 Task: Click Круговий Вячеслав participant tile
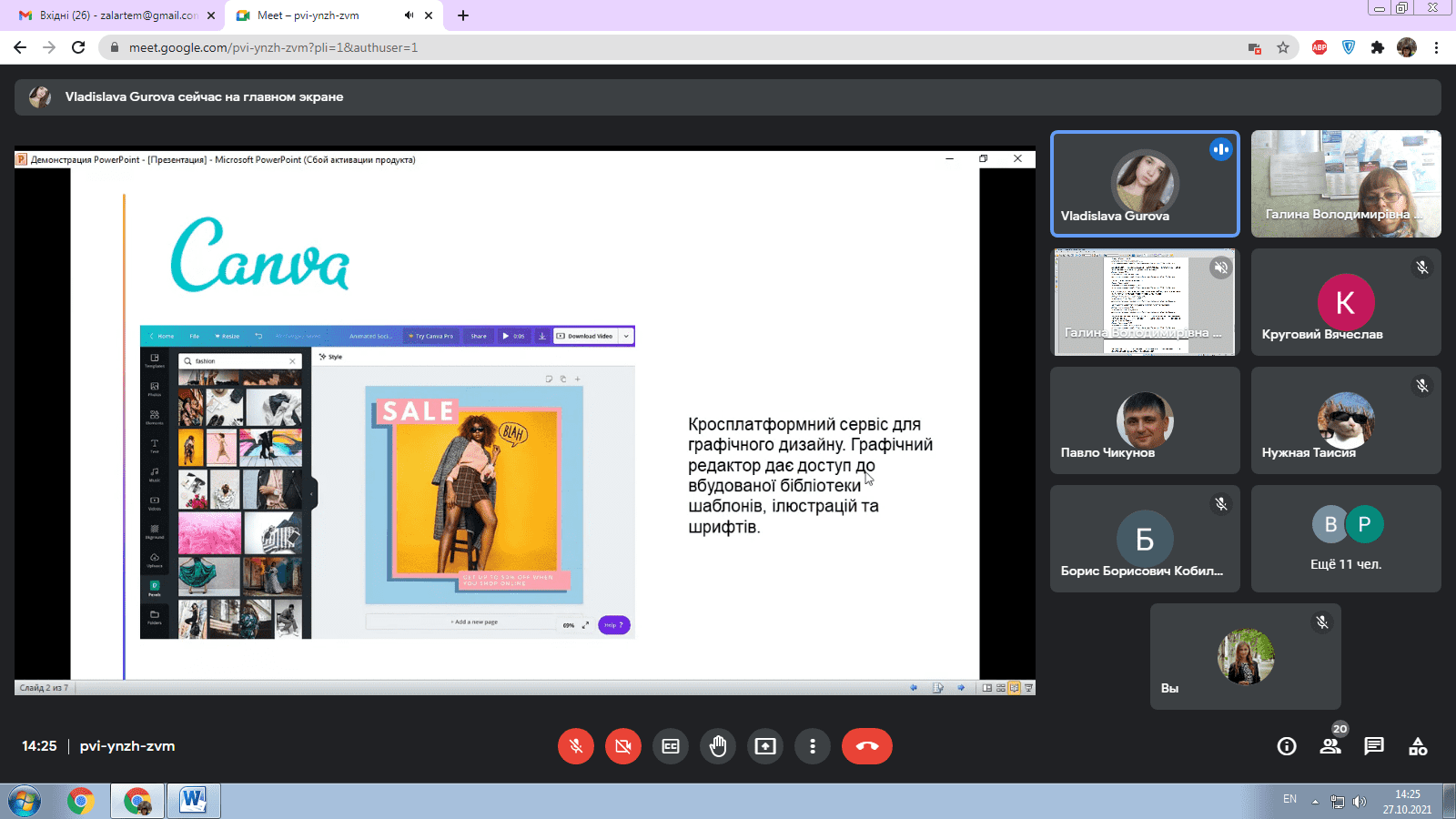tap(1346, 302)
